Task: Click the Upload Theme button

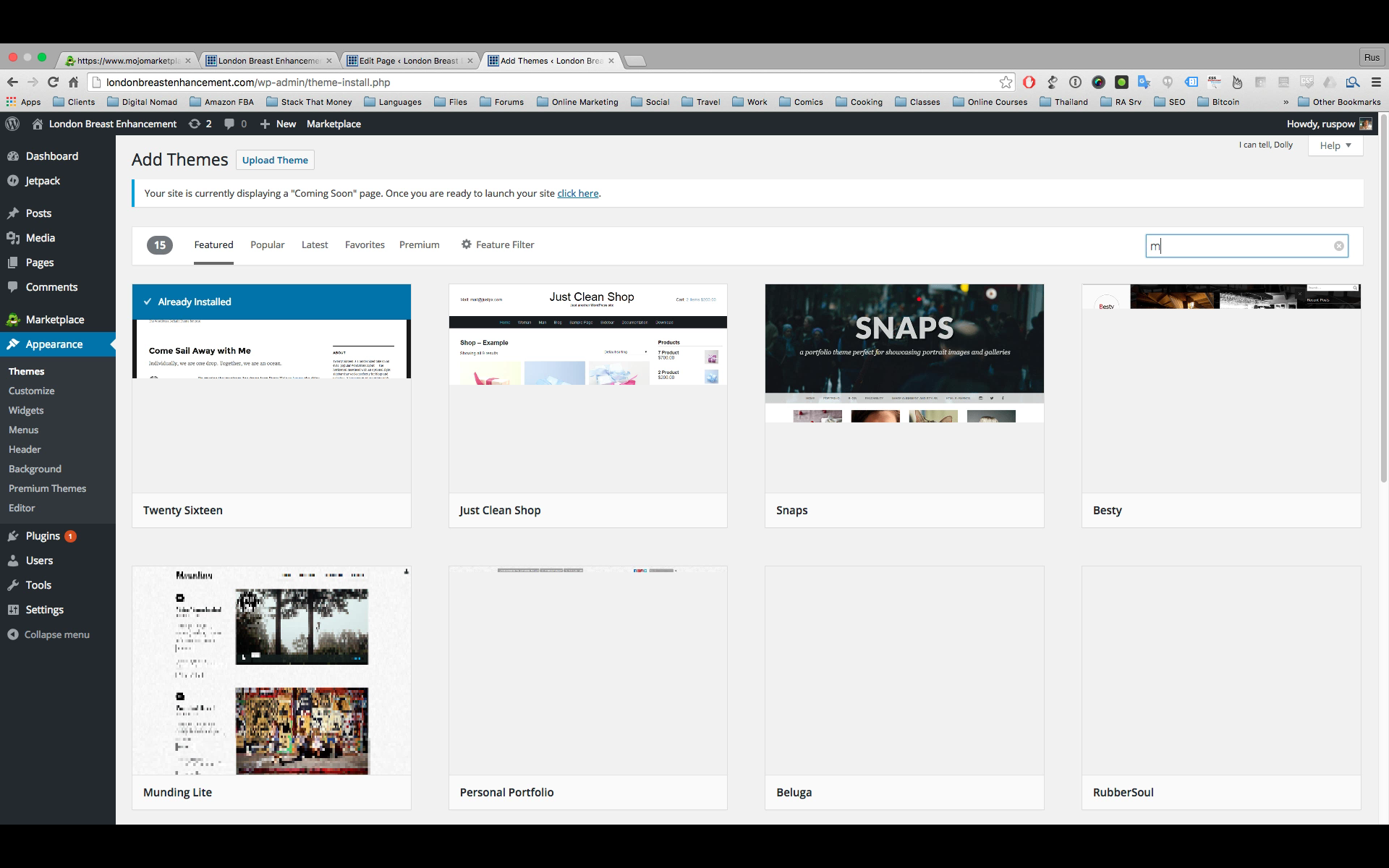Action: point(275,160)
